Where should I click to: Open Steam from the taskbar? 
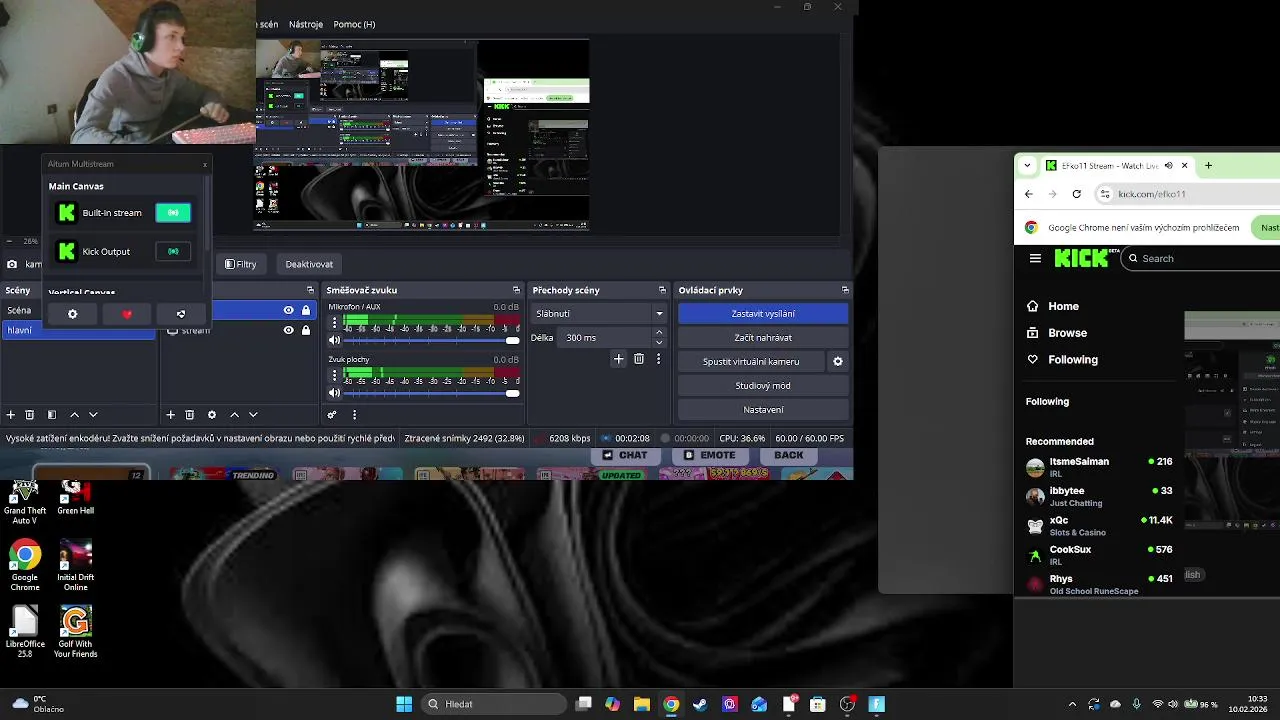pyautogui.click(x=700, y=704)
